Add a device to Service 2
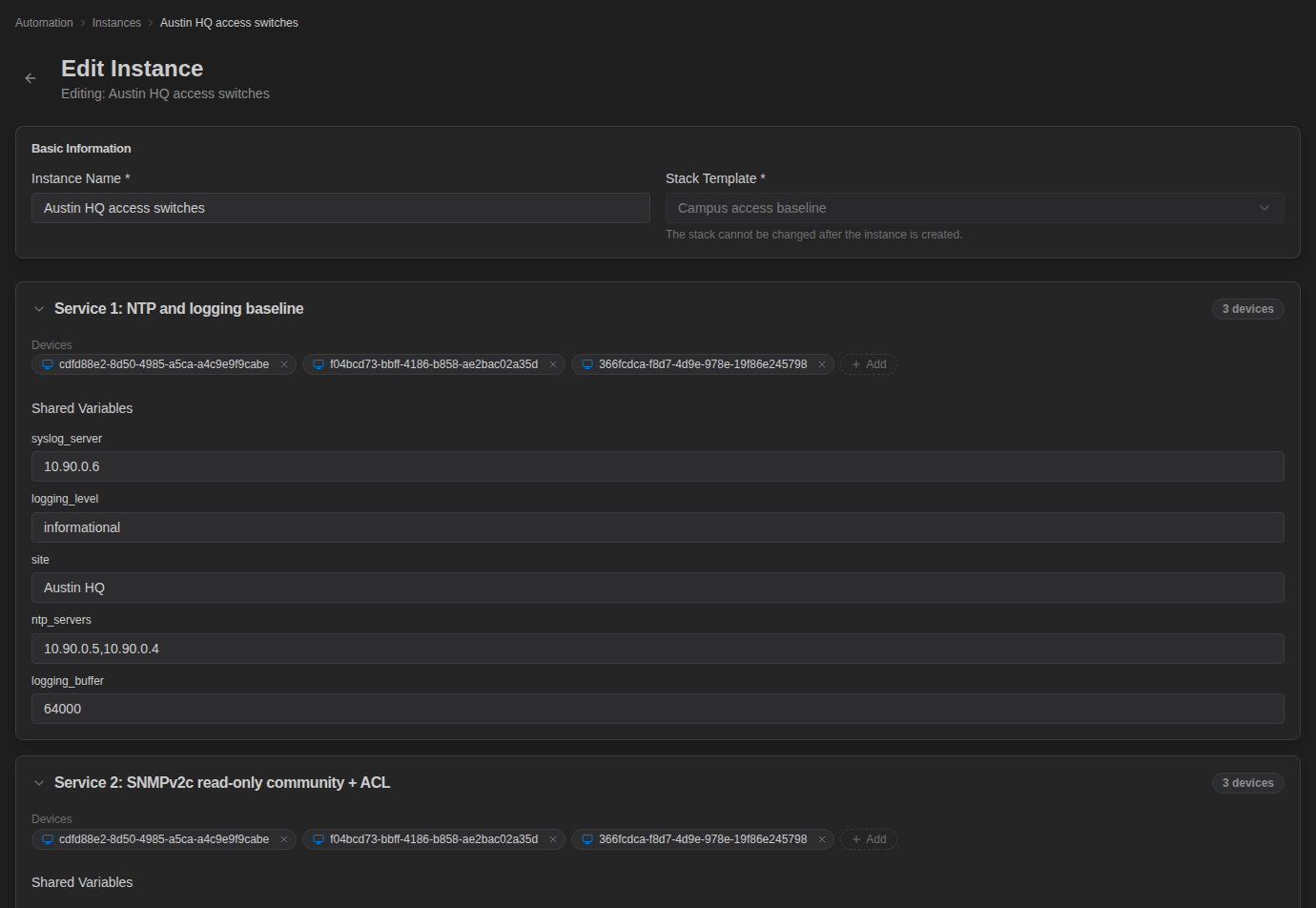The width and height of the screenshot is (1316, 908). pos(869,839)
